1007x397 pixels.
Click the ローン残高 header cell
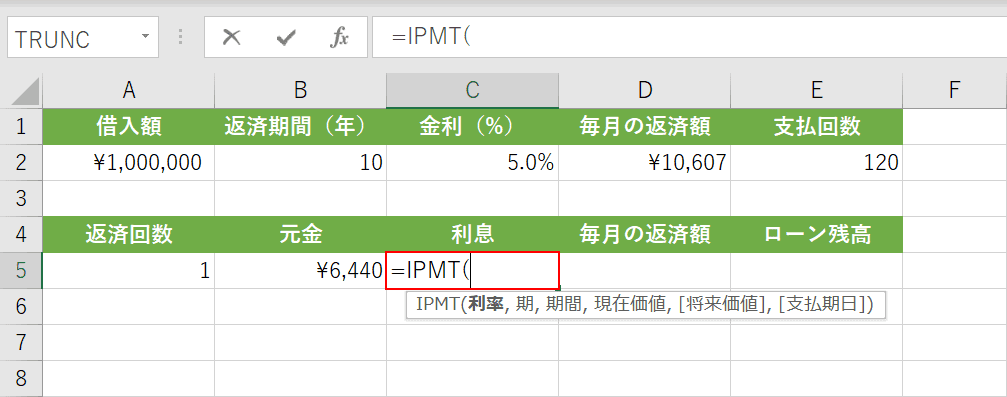coord(816,234)
